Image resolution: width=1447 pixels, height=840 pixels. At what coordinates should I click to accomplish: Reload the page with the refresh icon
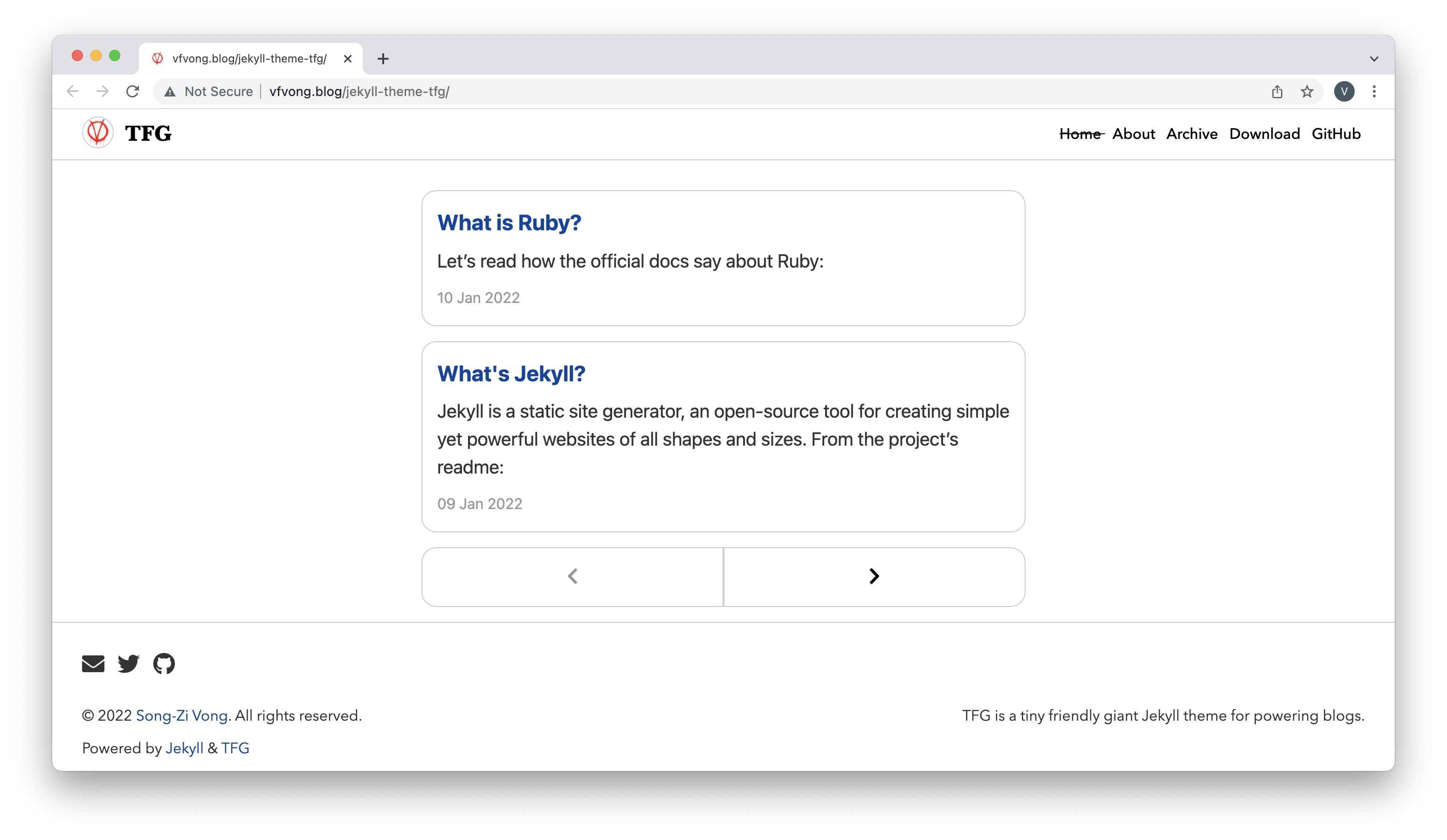point(133,91)
